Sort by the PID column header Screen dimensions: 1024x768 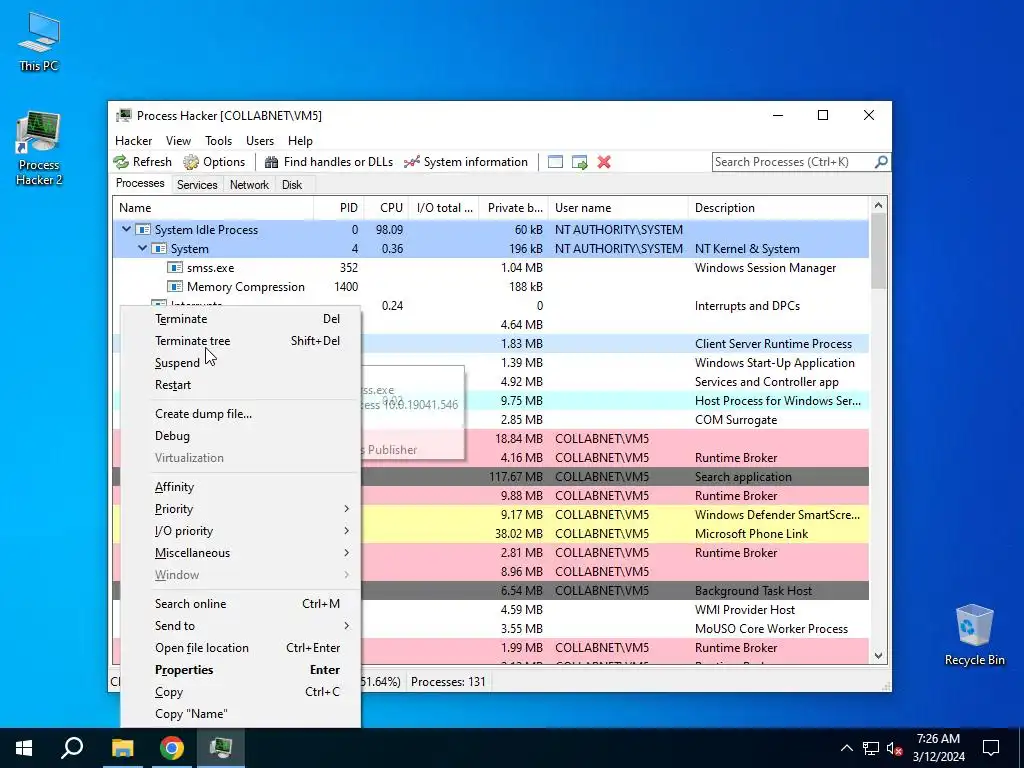coord(339,208)
